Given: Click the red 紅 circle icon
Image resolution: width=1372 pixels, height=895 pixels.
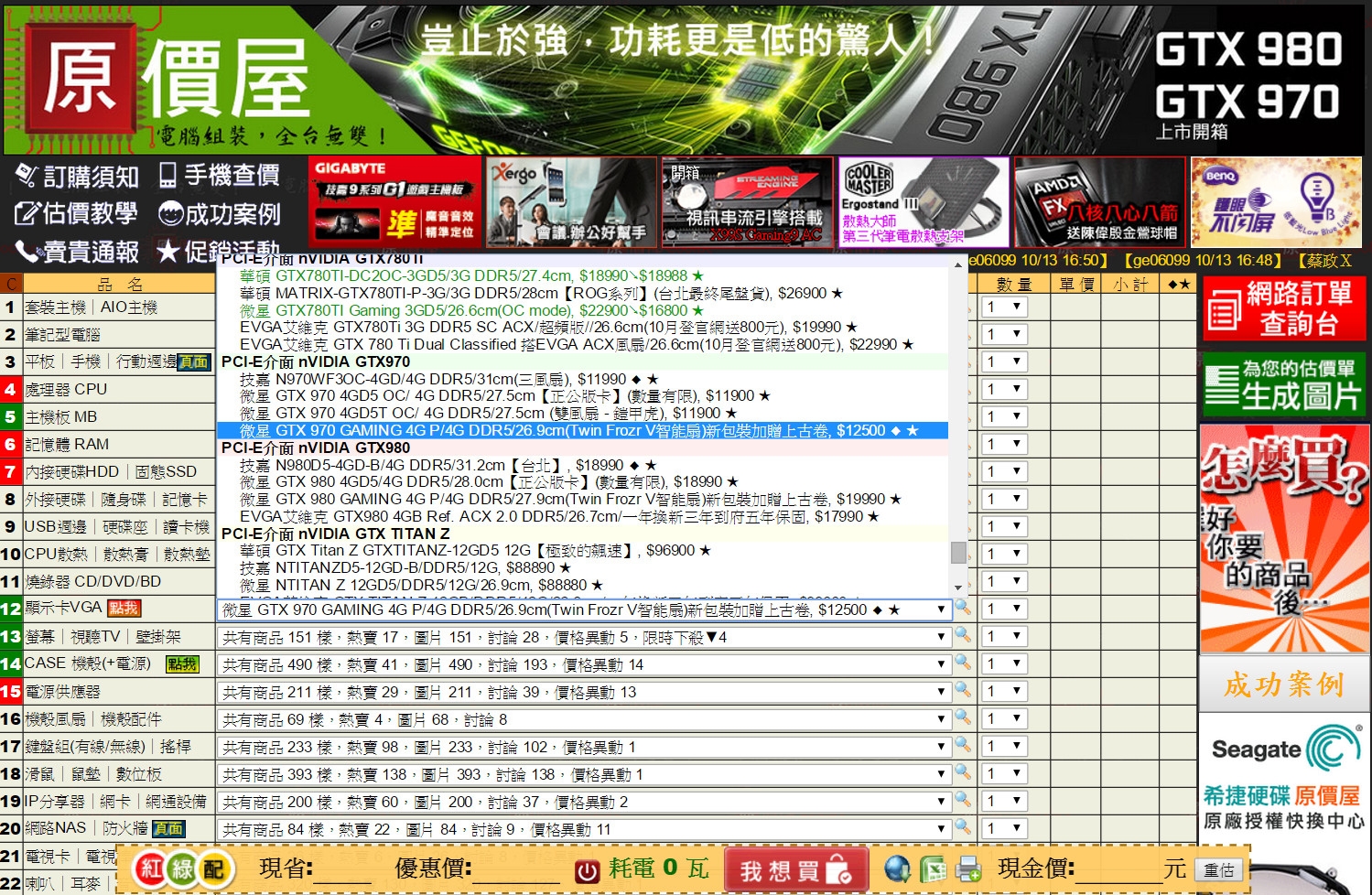Looking at the screenshot, I should coord(152,868).
